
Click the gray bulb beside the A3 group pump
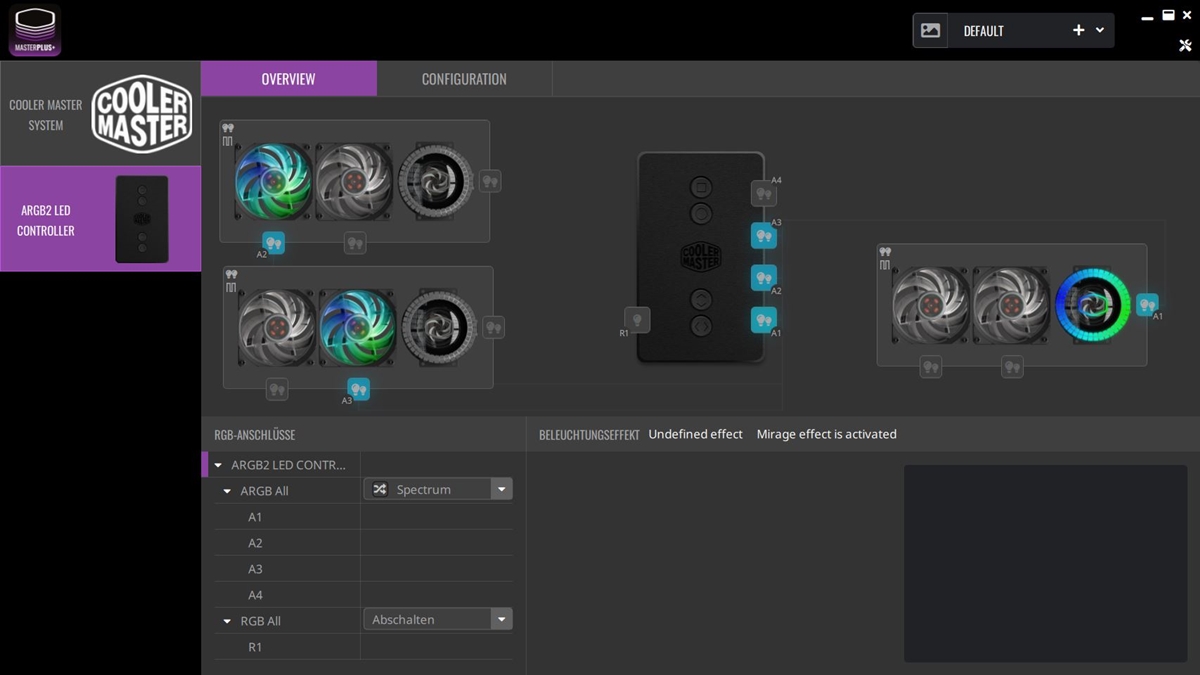coord(493,327)
